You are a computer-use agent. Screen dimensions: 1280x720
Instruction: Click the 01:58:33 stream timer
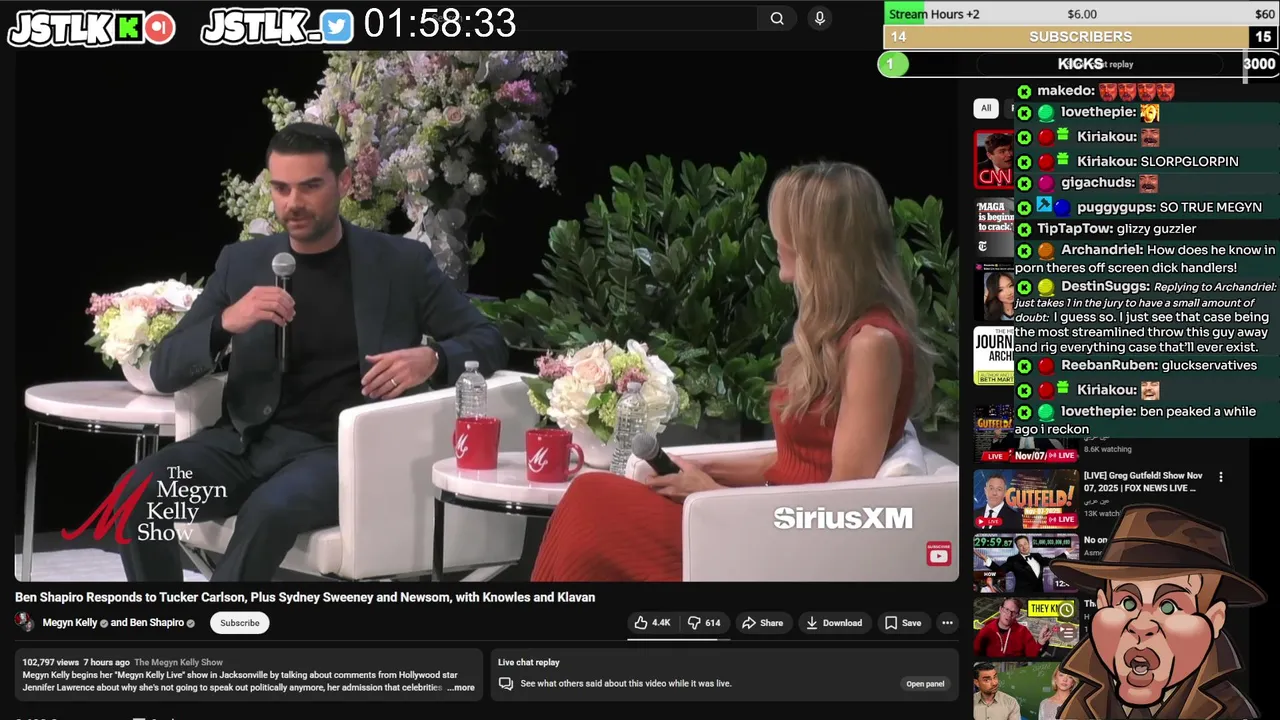coord(440,23)
